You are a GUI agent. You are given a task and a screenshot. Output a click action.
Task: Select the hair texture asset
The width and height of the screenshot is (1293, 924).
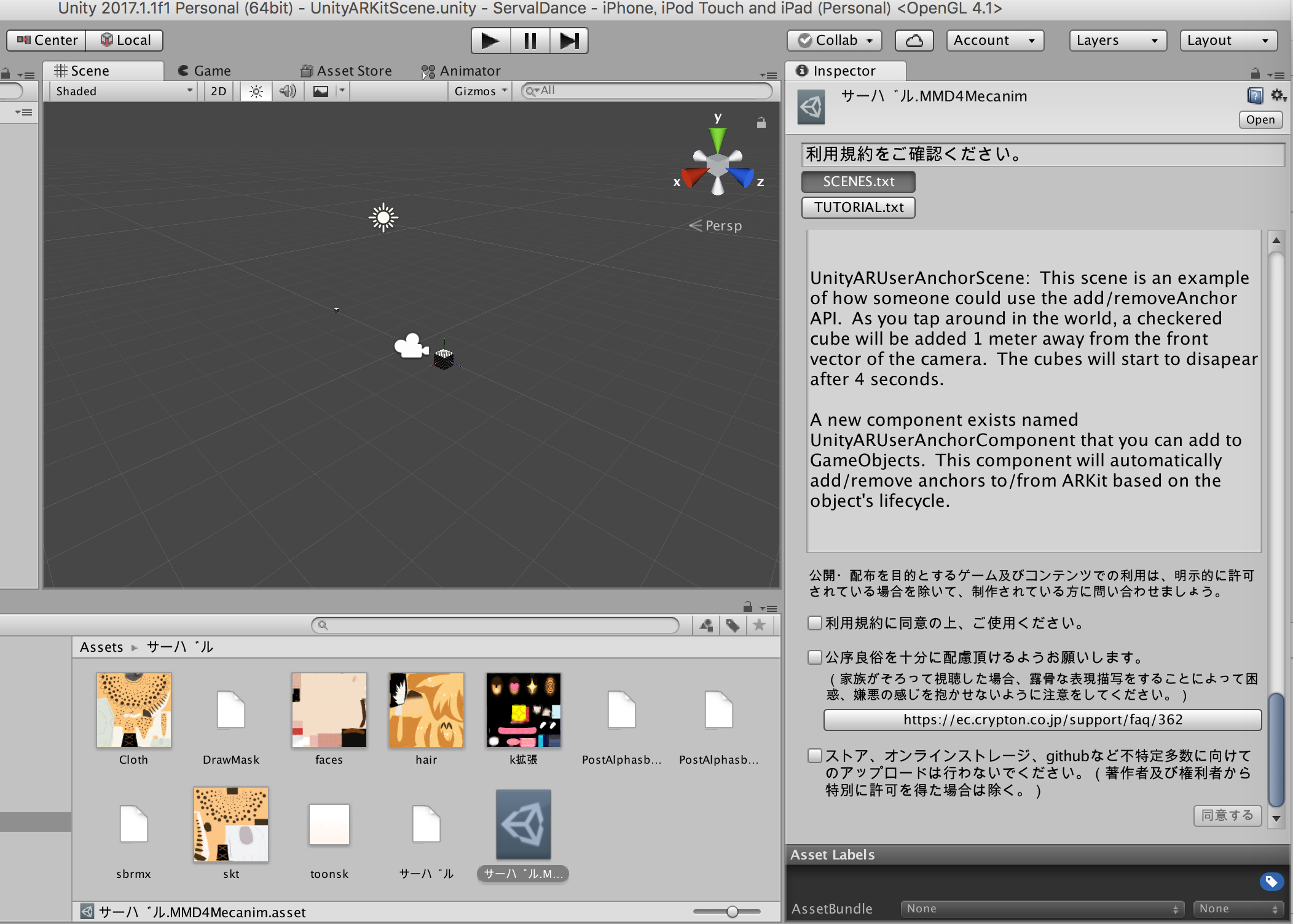(426, 710)
